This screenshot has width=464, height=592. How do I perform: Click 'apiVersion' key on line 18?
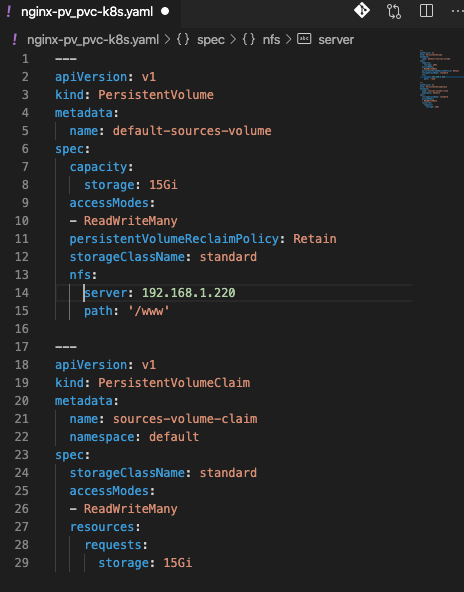[91, 365]
